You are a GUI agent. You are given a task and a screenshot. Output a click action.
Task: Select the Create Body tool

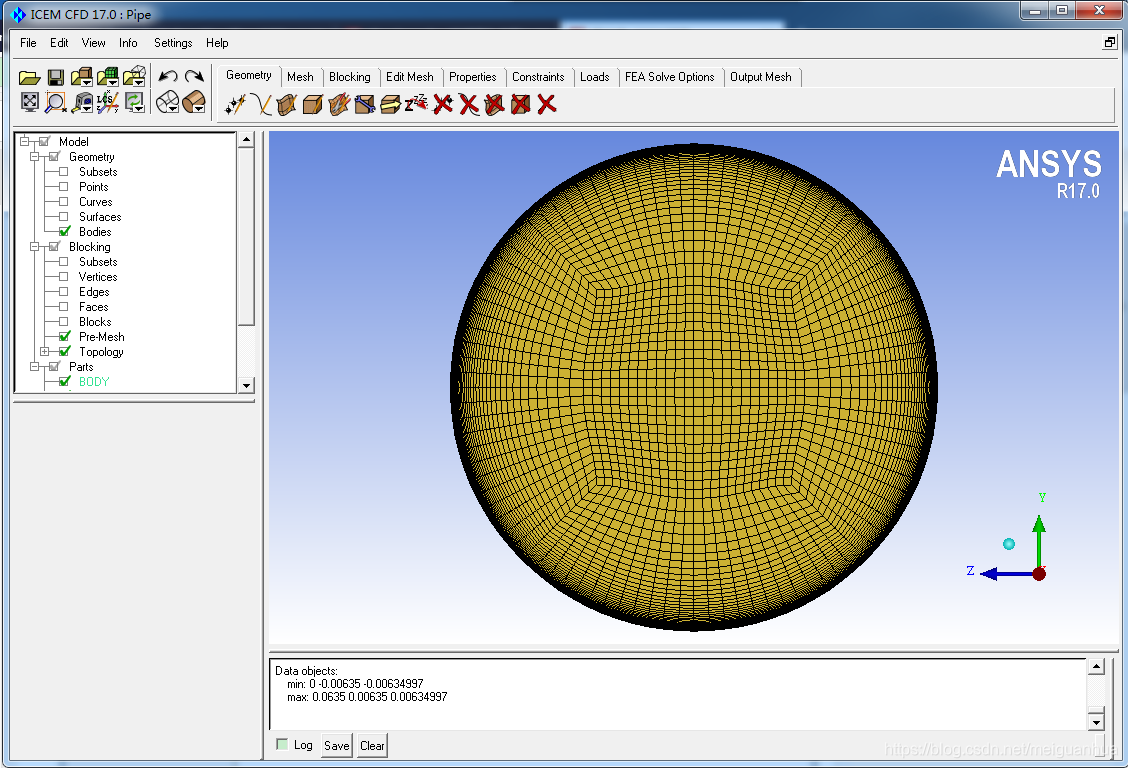pos(312,105)
